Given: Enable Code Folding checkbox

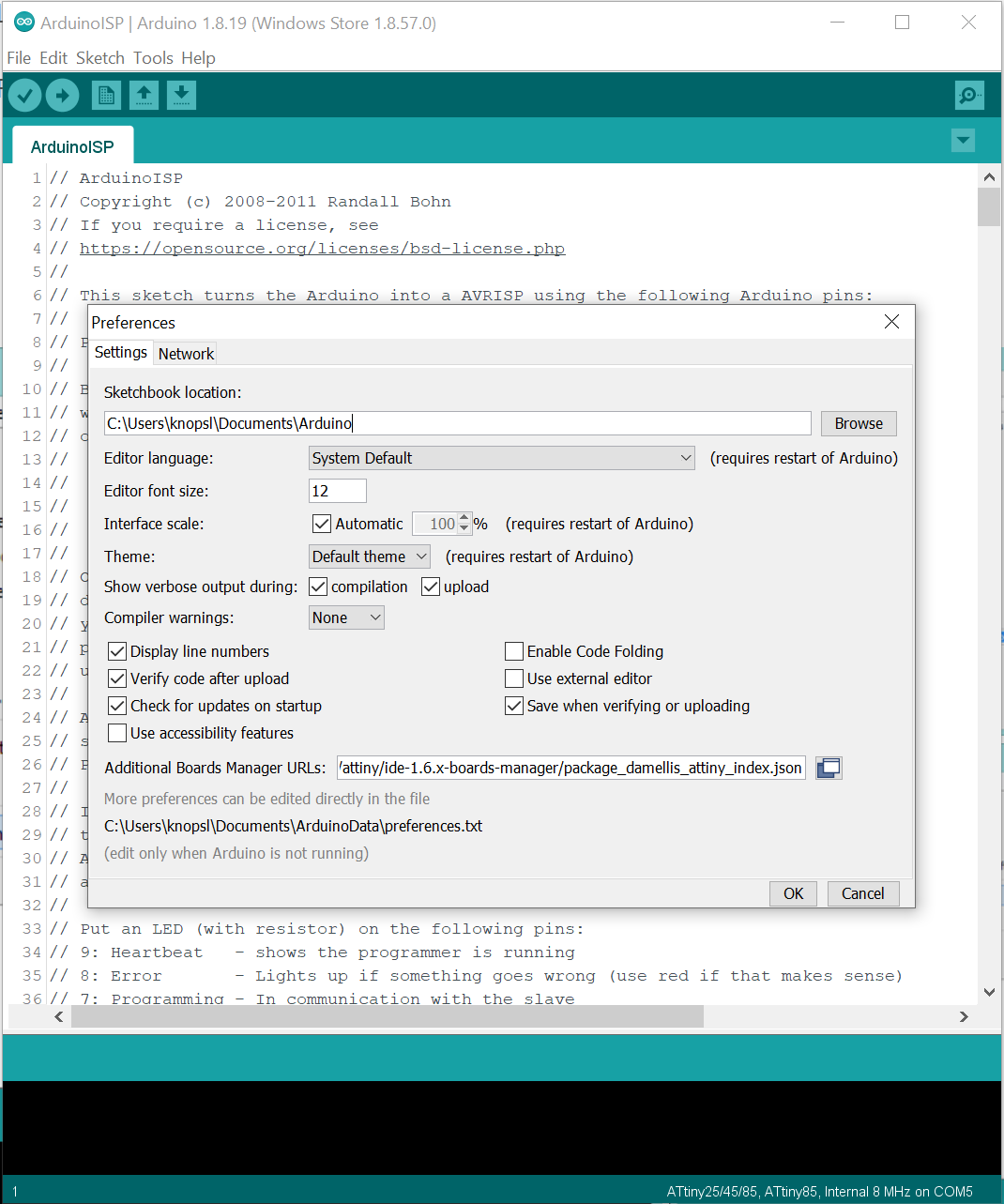Looking at the screenshot, I should click(x=514, y=651).
